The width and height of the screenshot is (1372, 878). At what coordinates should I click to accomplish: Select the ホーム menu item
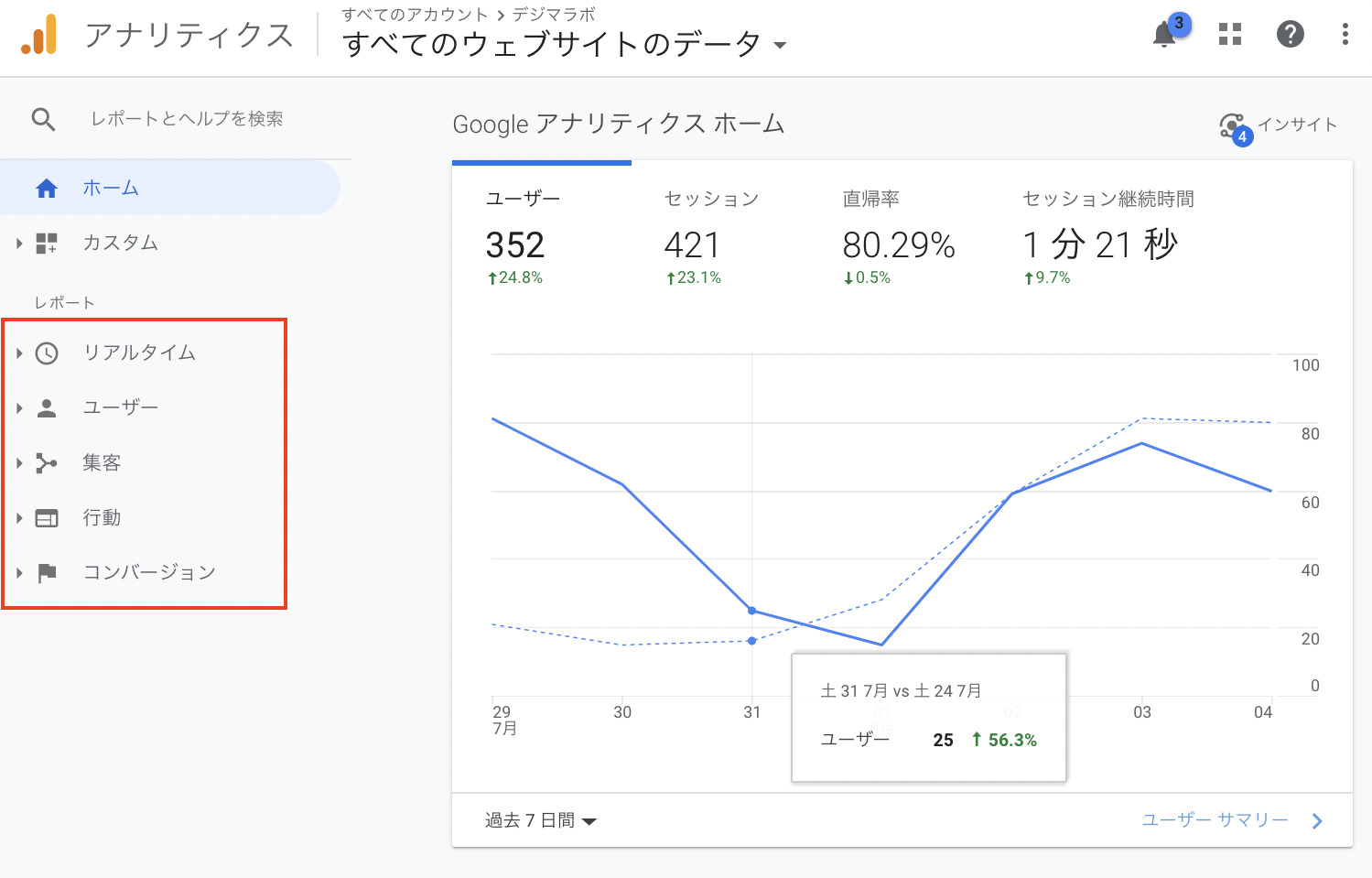pos(111,188)
